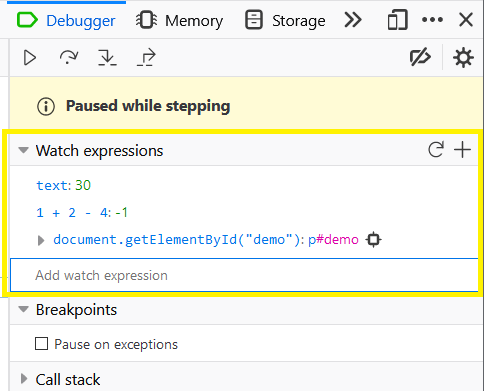Image resolution: width=484 pixels, height=391 pixels.
Task: Click the Step In icon
Action: point(107,57)
